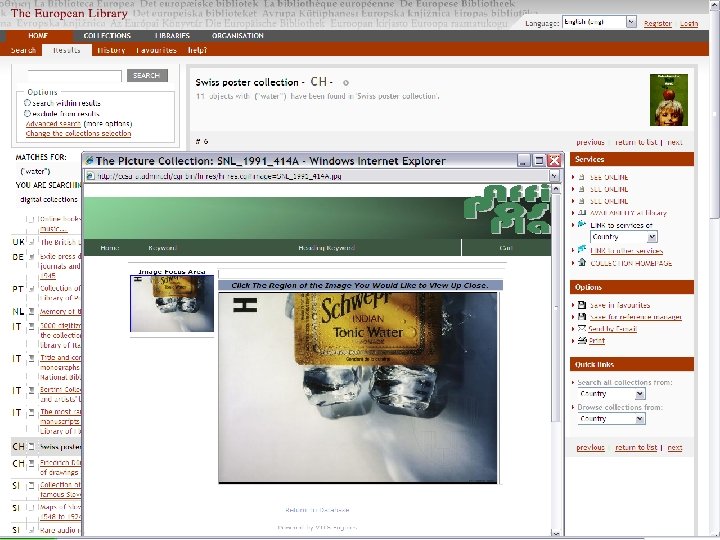
Task: Click 'return to list' below Quick links
Action: pos(636,447)
